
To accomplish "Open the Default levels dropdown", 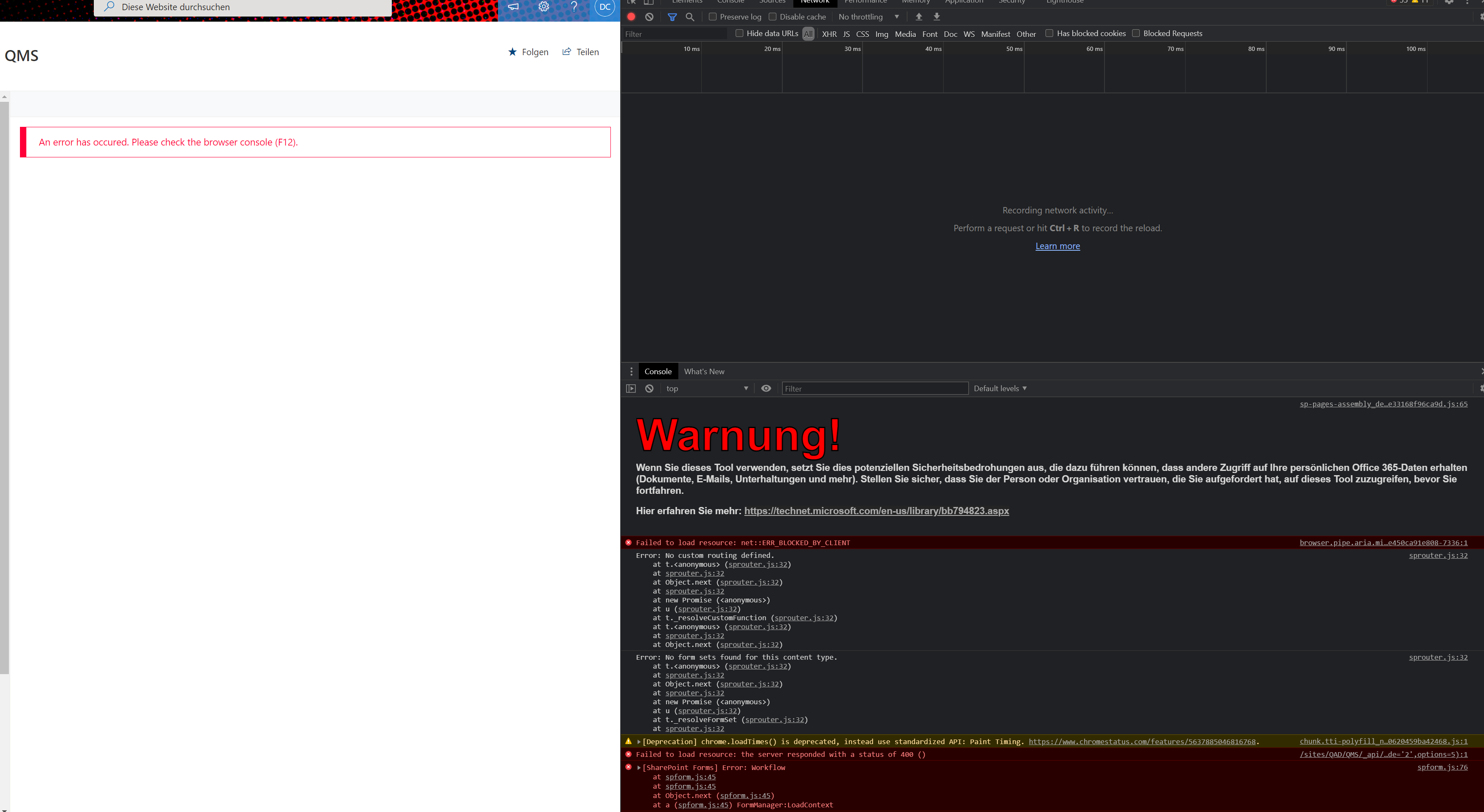I will coord(1000,389).
